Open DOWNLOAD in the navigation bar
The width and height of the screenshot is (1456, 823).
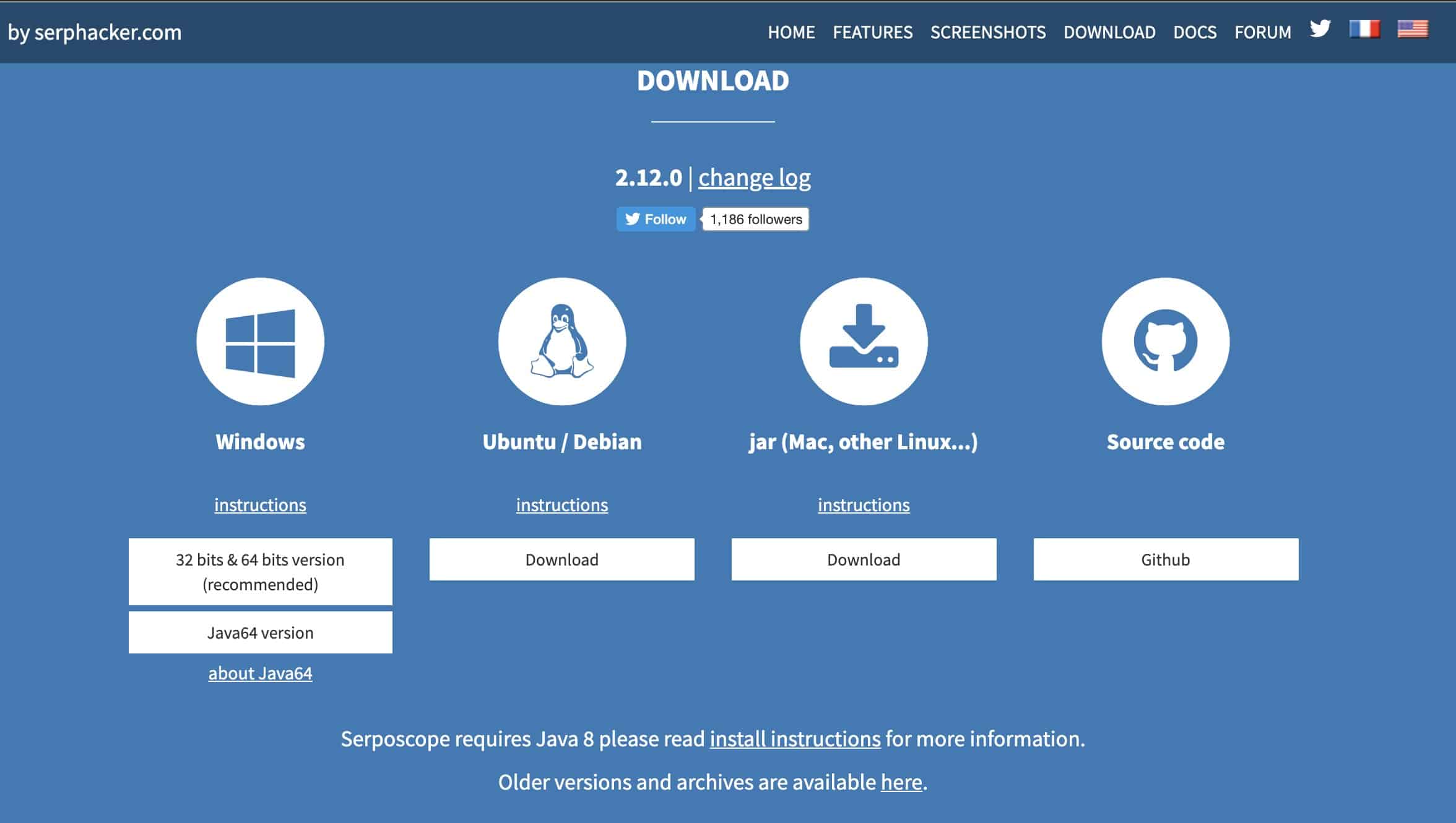[x=1109, y=32]
